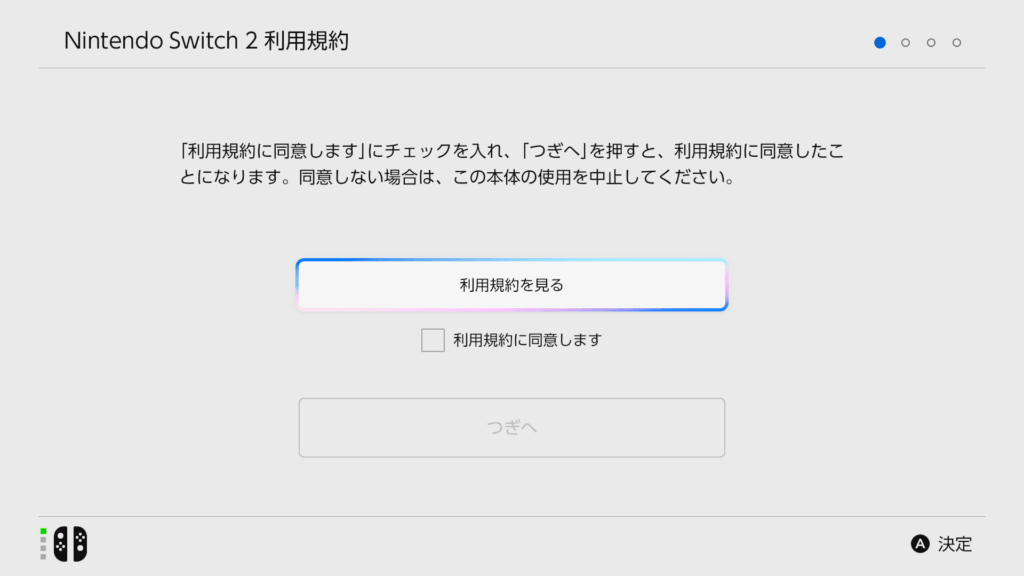The height and width of the screenshot is (576, 1024).
Task: Click the A button icon
Action: click(920, 544)
